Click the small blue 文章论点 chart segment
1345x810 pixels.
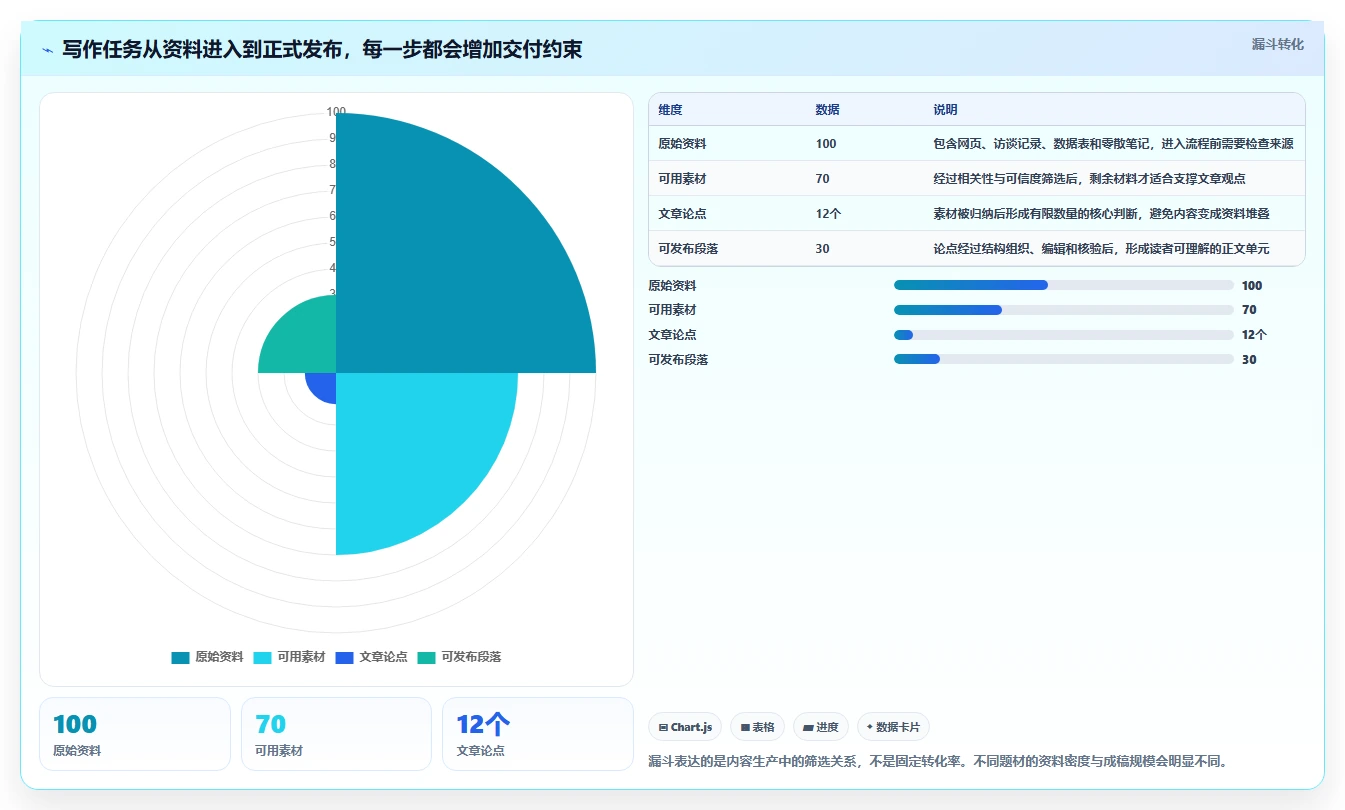324,385
